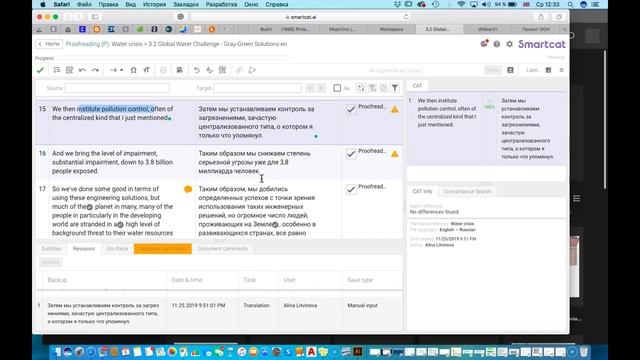
Task: Toggle the case-sensitive search checkbox
Action: coord(337,88)
